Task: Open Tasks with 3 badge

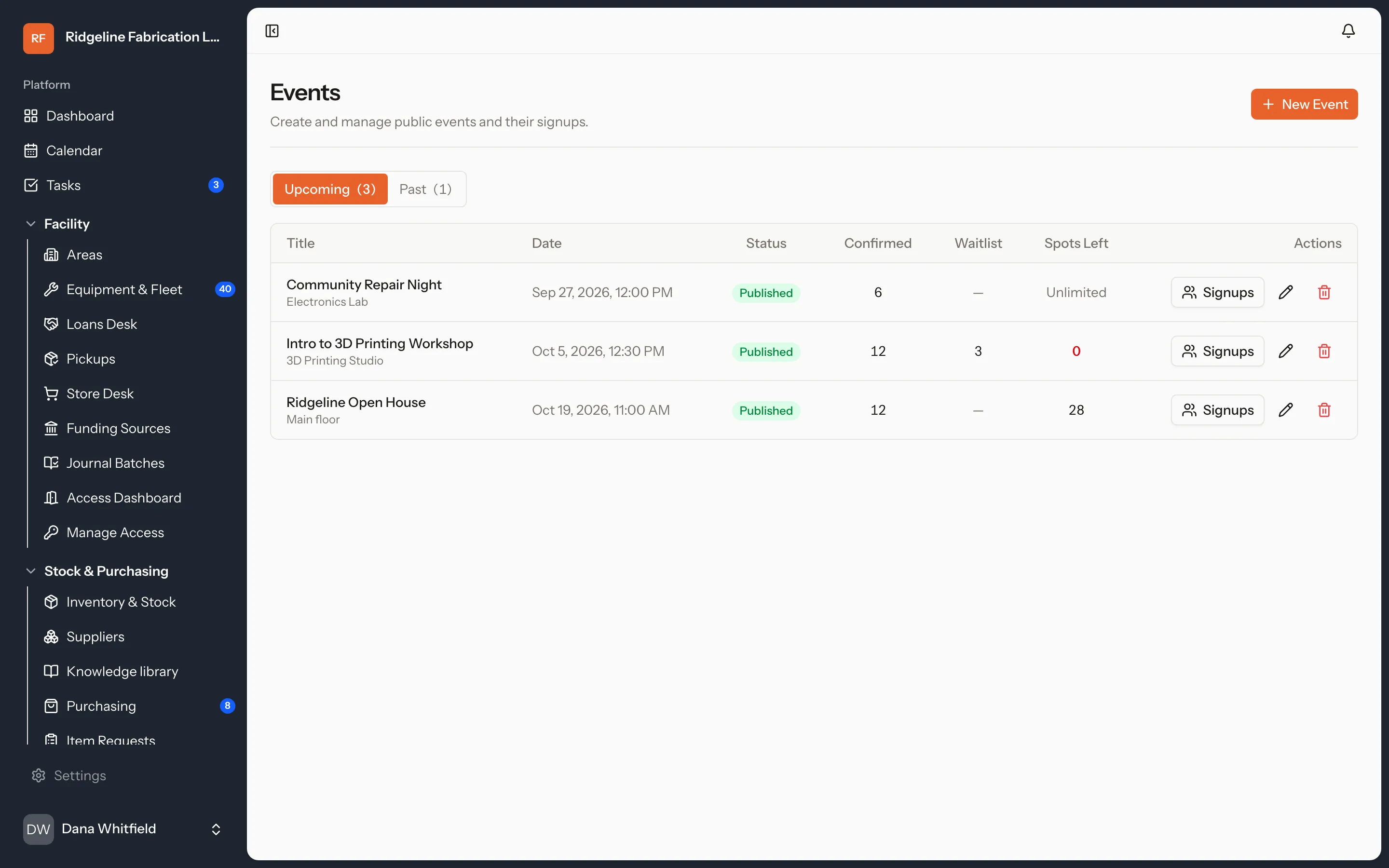Action: (123, 186)
